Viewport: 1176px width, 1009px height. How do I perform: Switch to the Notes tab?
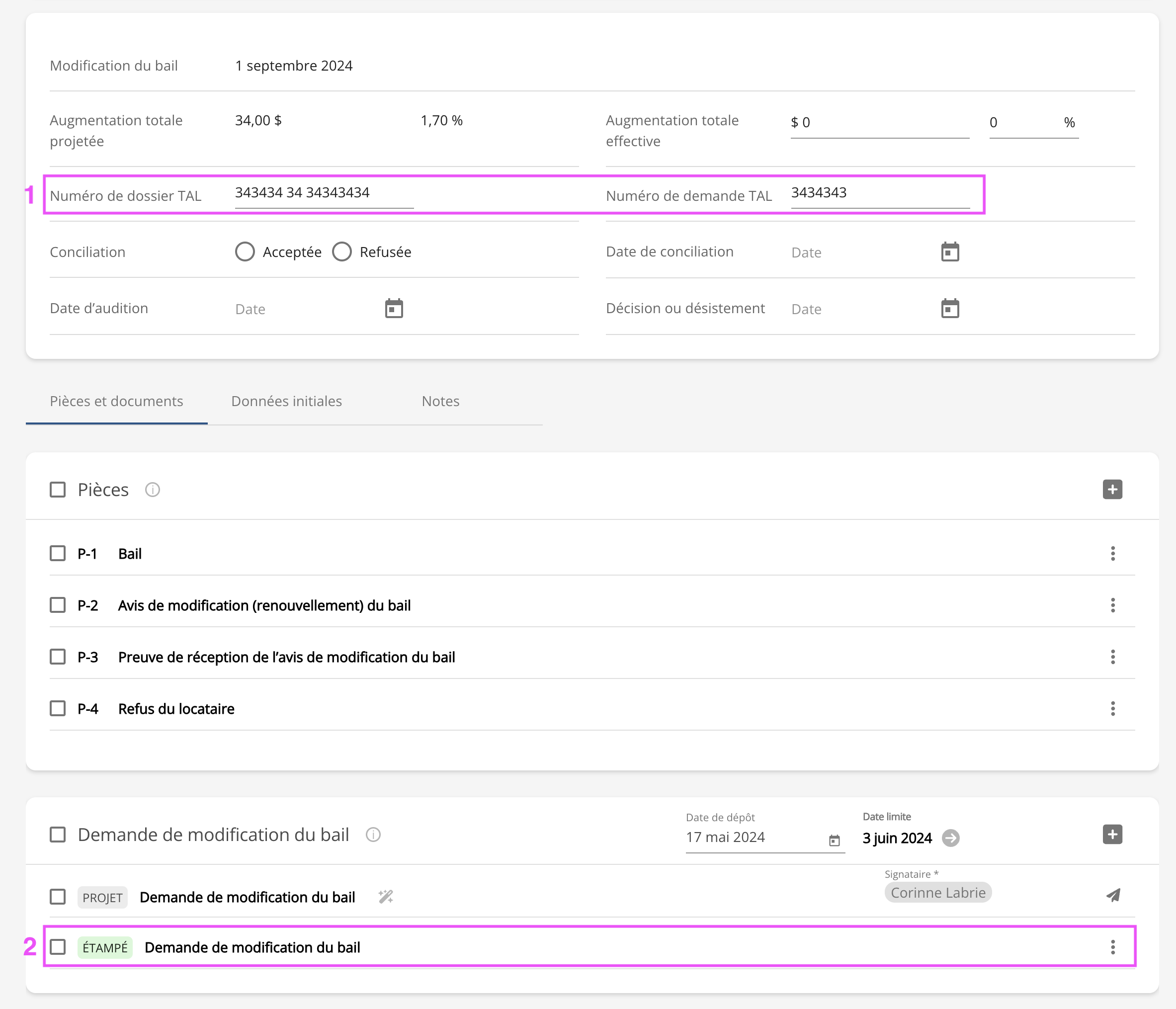tap(440, 401)
